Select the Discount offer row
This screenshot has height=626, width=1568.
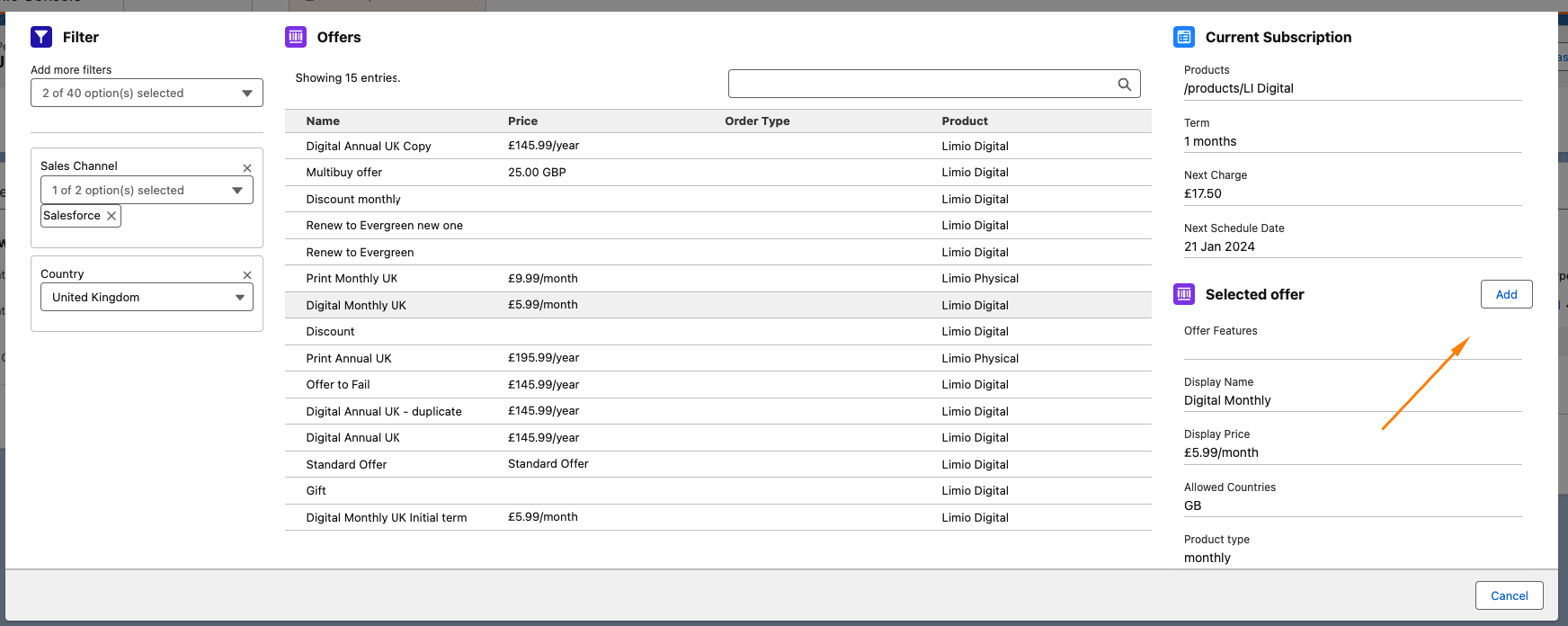pos(717,331)
